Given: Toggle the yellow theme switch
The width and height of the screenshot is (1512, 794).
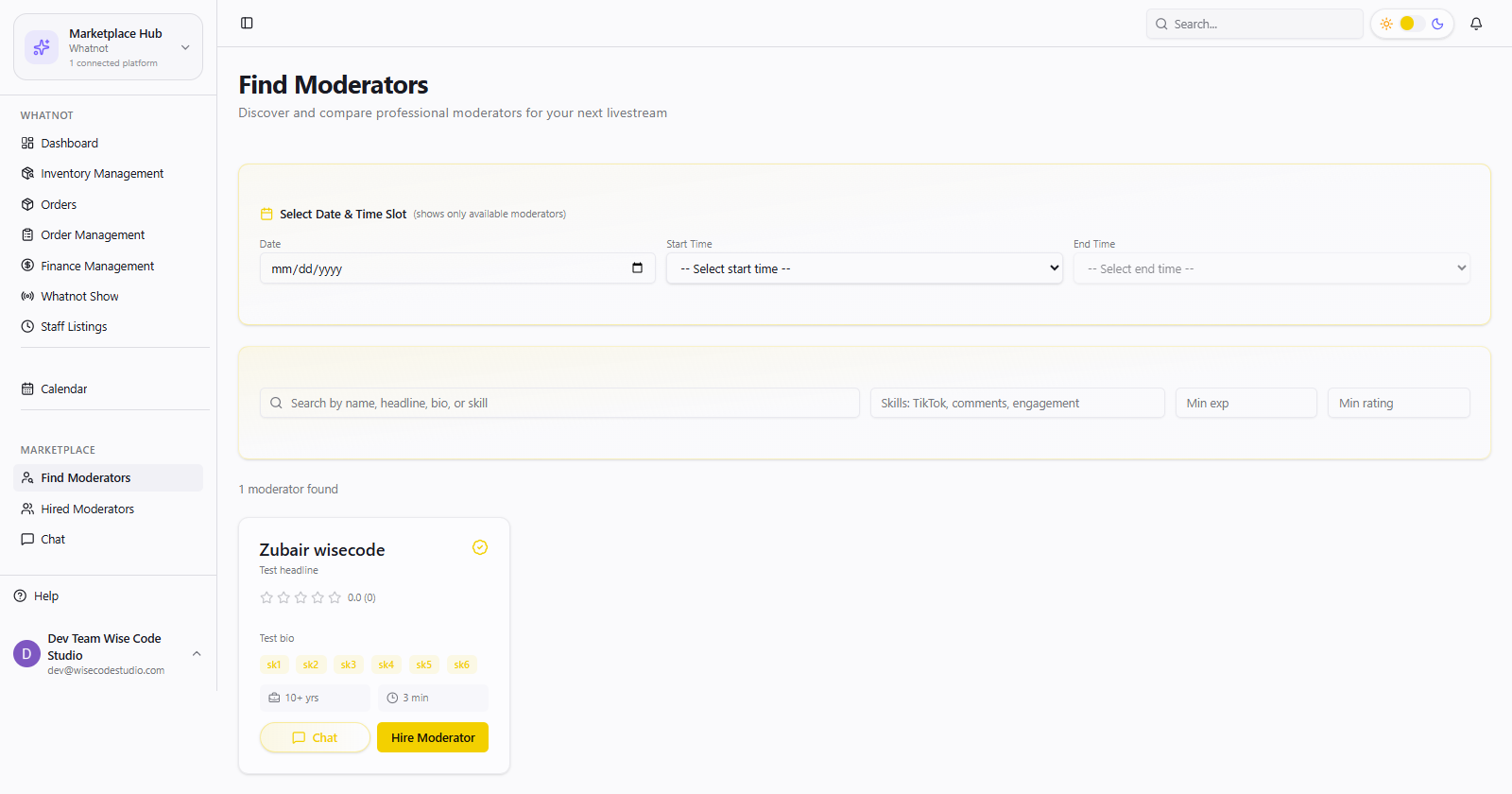Looking at the screenshot, I should 1412,24.
